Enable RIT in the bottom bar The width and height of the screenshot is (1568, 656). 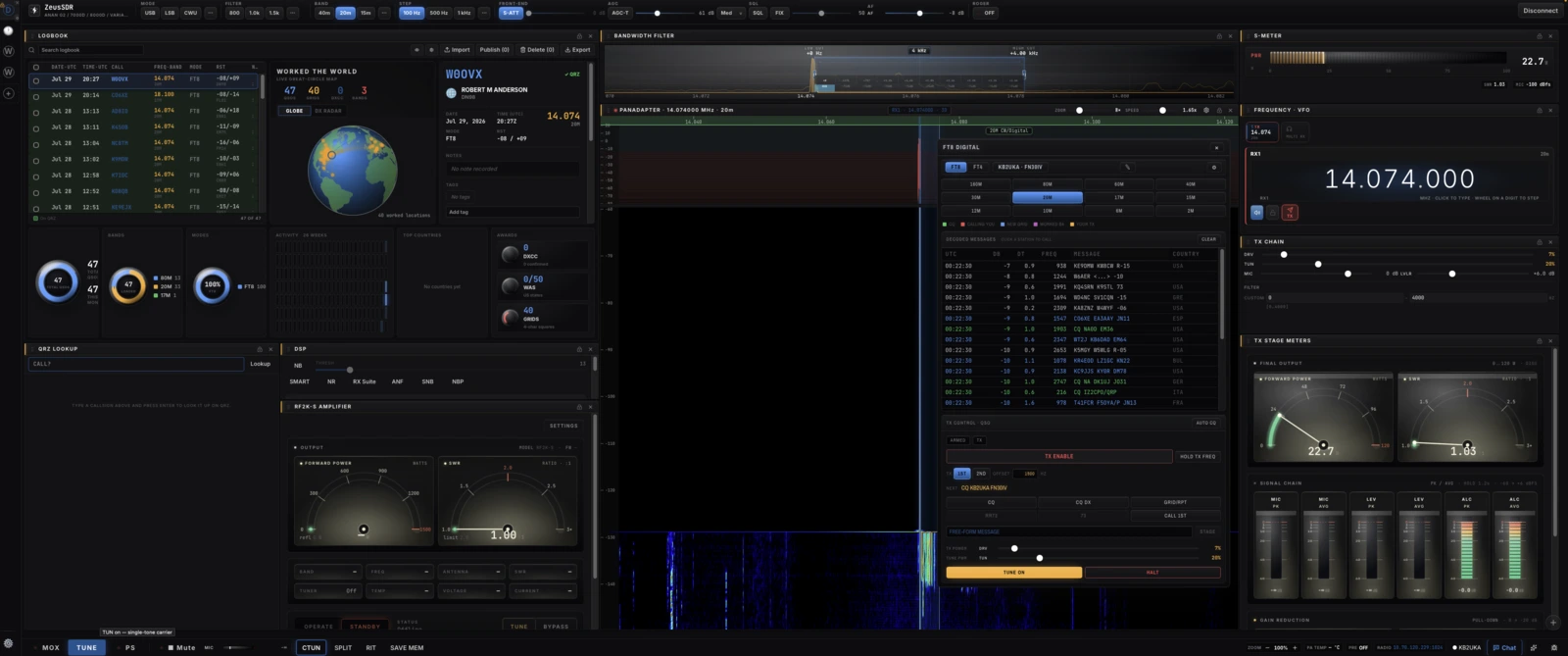coord(370,647)
